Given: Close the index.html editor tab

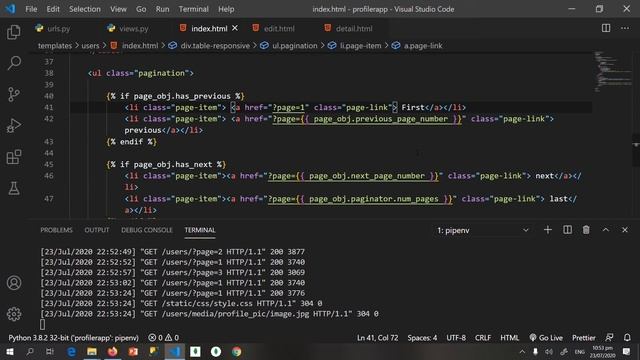Looking at the screenshot, I should tap(235, 28).
